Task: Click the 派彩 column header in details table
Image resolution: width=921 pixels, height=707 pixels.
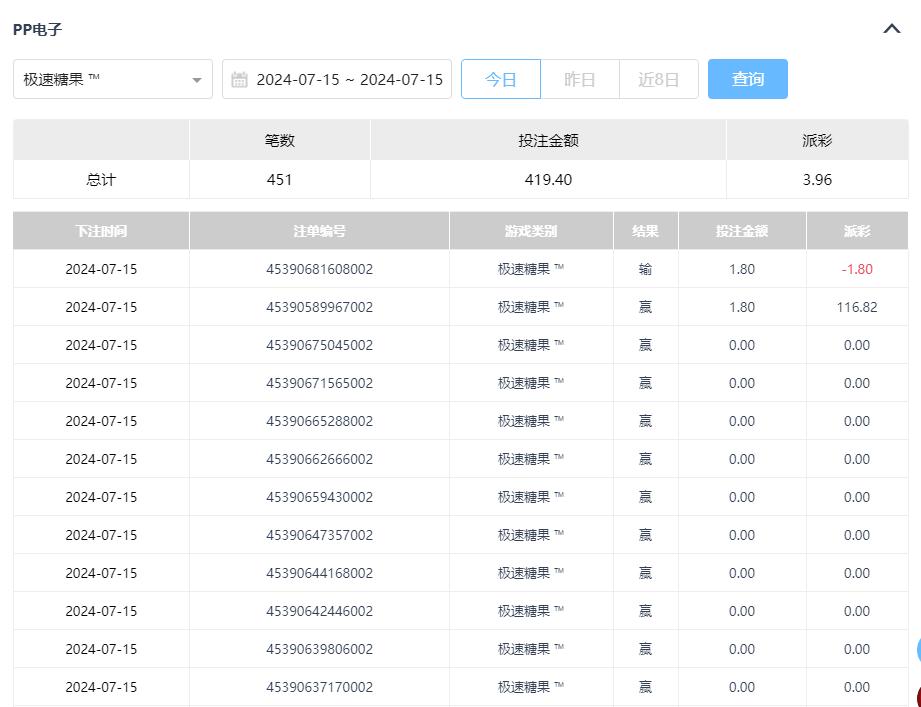Action: (x=856, y=231)
